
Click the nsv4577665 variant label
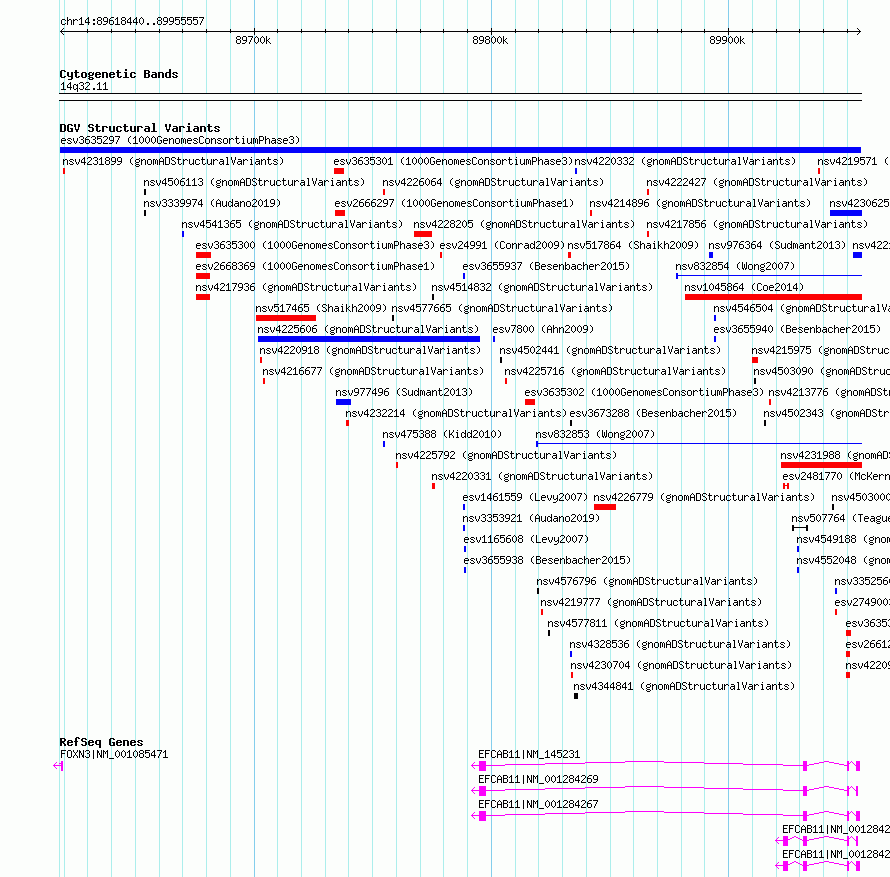coord(502,308)
